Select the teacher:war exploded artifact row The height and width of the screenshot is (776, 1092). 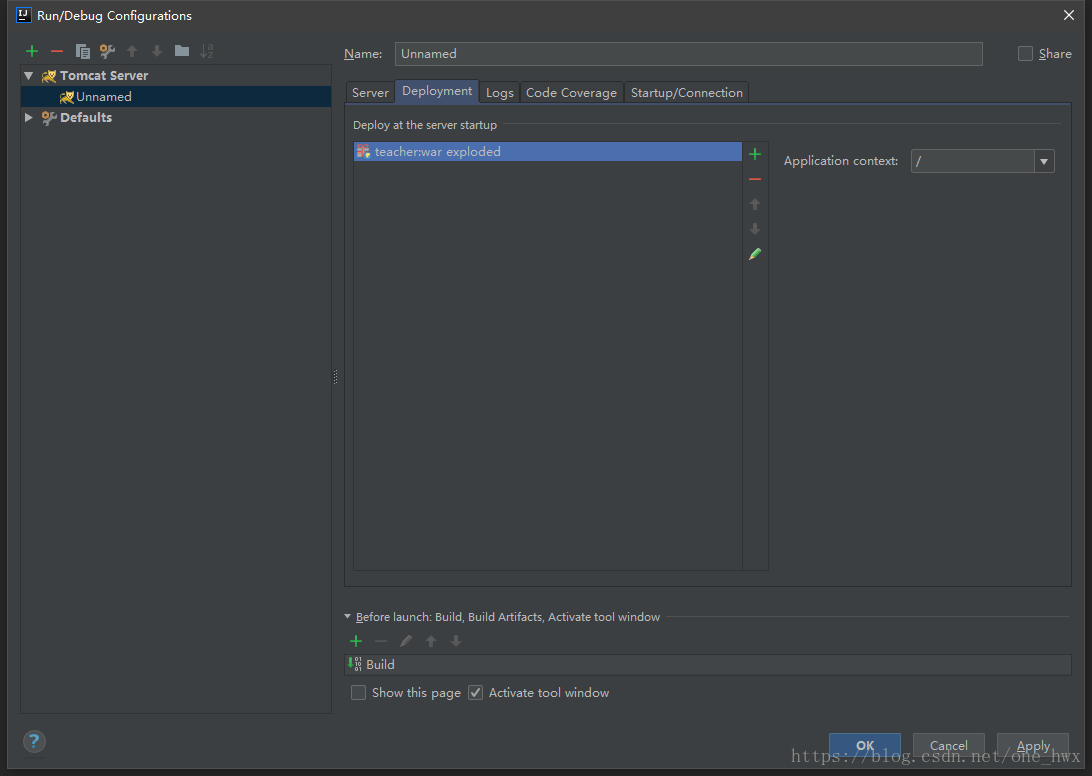pos(547,151)
